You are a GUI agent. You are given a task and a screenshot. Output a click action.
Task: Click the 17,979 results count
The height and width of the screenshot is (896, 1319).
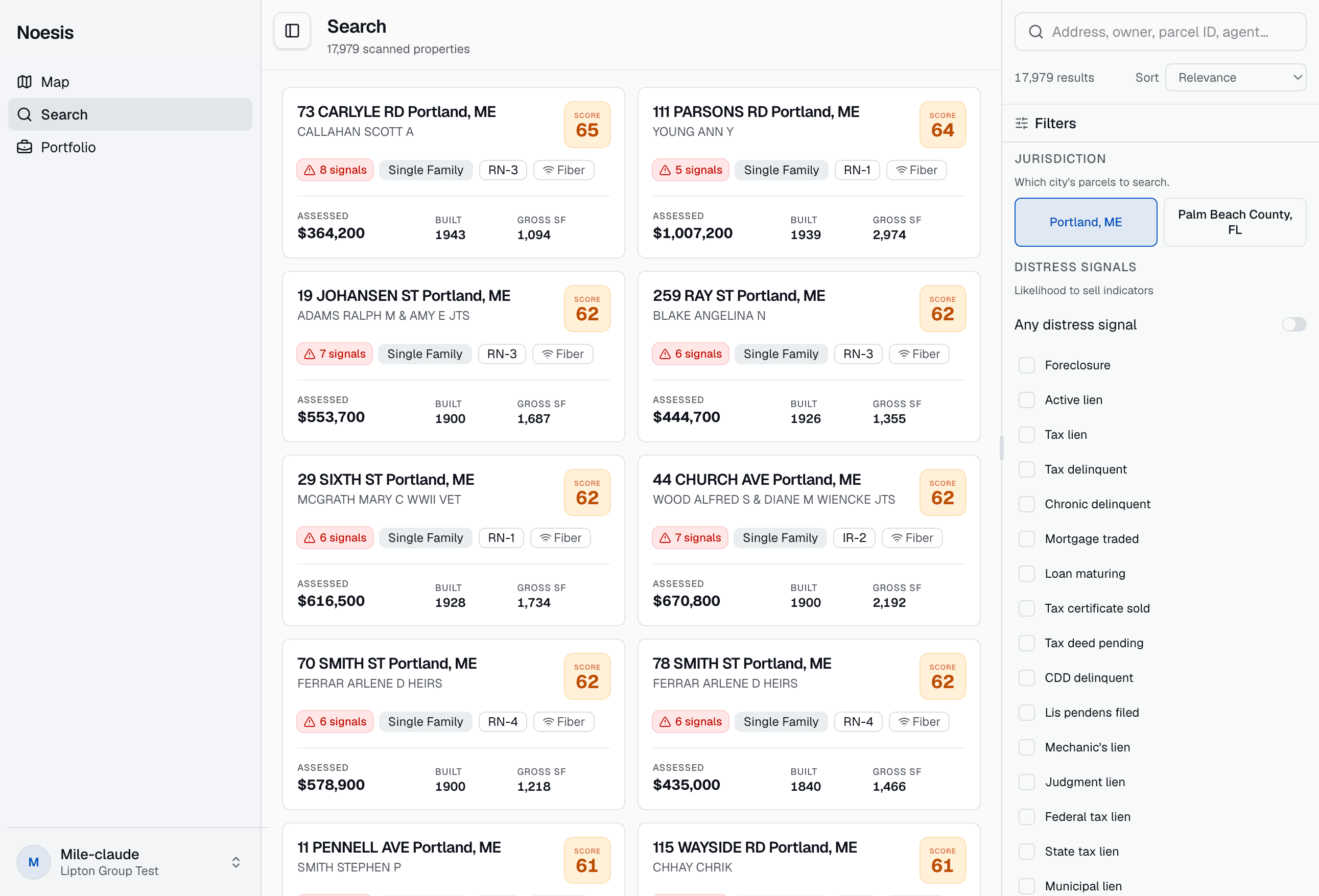click(1054, 77)
